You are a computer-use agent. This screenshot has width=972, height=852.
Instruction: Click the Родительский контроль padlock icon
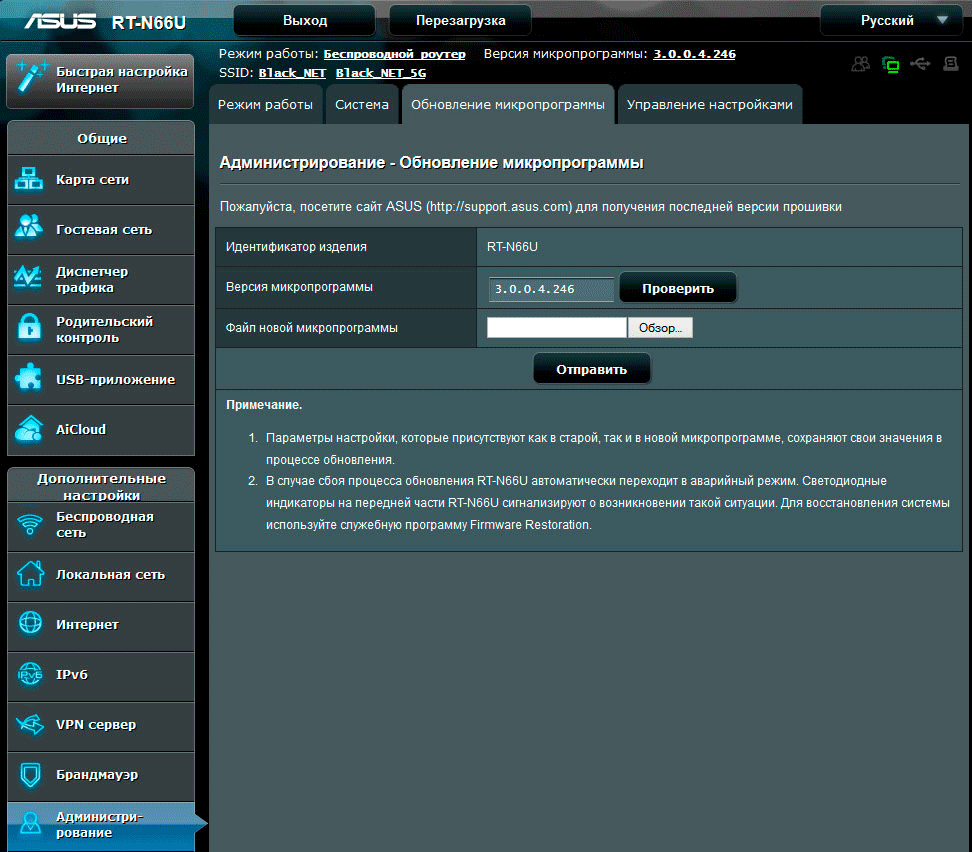pos(29,327)
